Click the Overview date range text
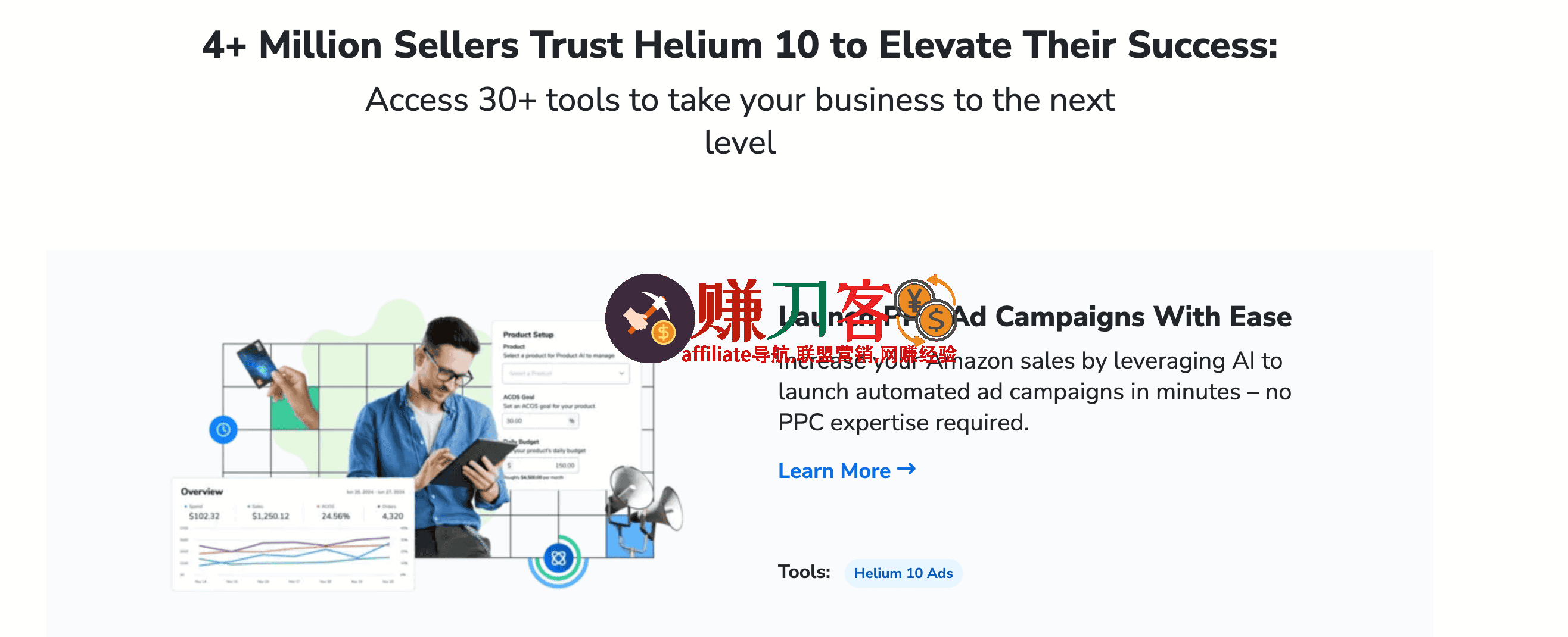The image size is (1568, 637). click(375, 492)
